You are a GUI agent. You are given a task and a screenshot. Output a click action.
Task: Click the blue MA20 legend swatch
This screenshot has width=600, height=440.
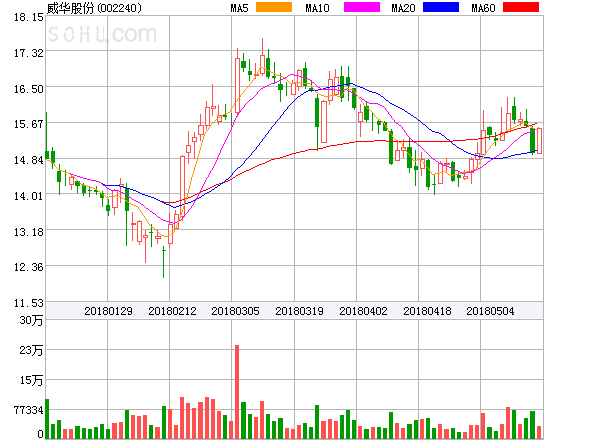[x=441, y=7]
